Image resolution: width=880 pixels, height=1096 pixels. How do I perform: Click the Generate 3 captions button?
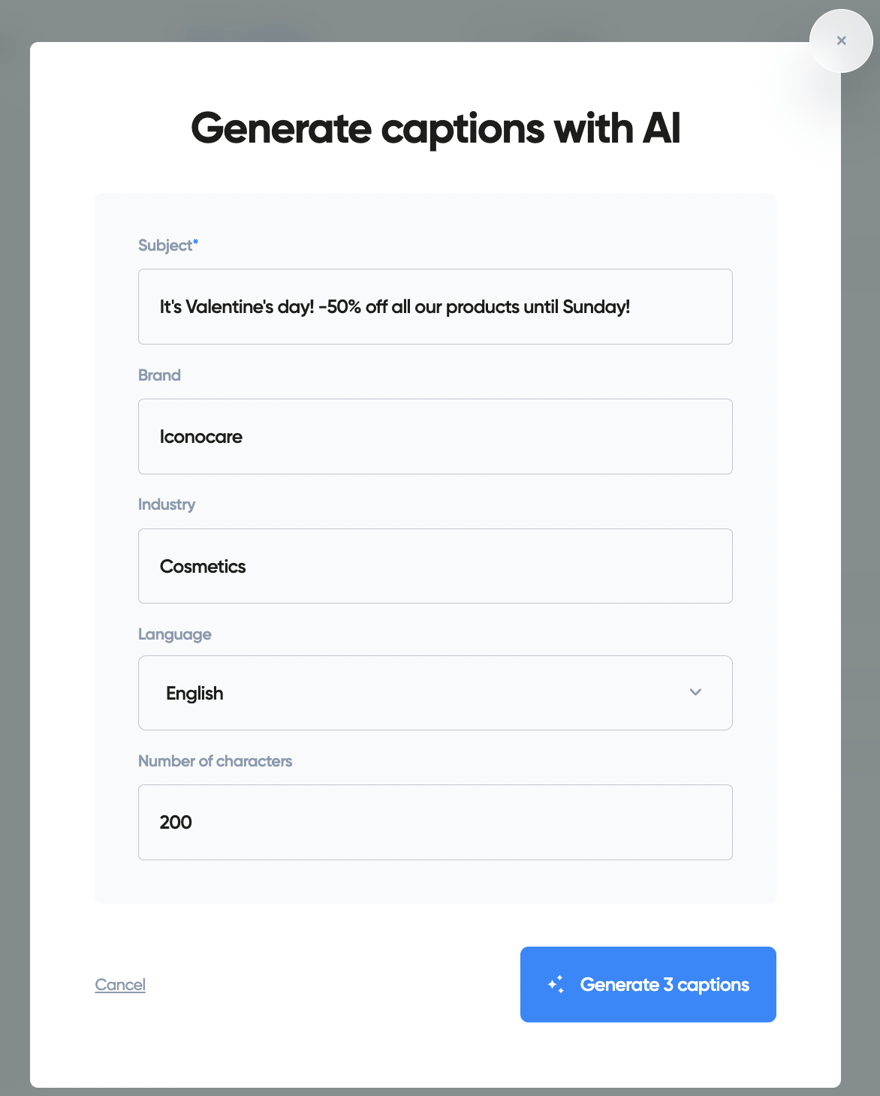(x=648, y=984)
